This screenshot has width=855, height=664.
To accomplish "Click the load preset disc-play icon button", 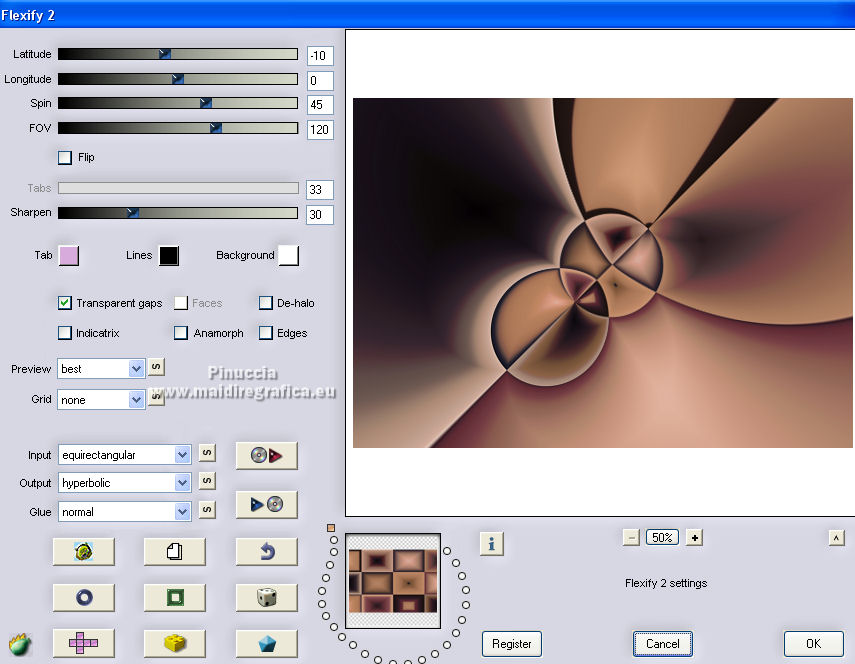I will pyautogui.click(x=267, y=455).
